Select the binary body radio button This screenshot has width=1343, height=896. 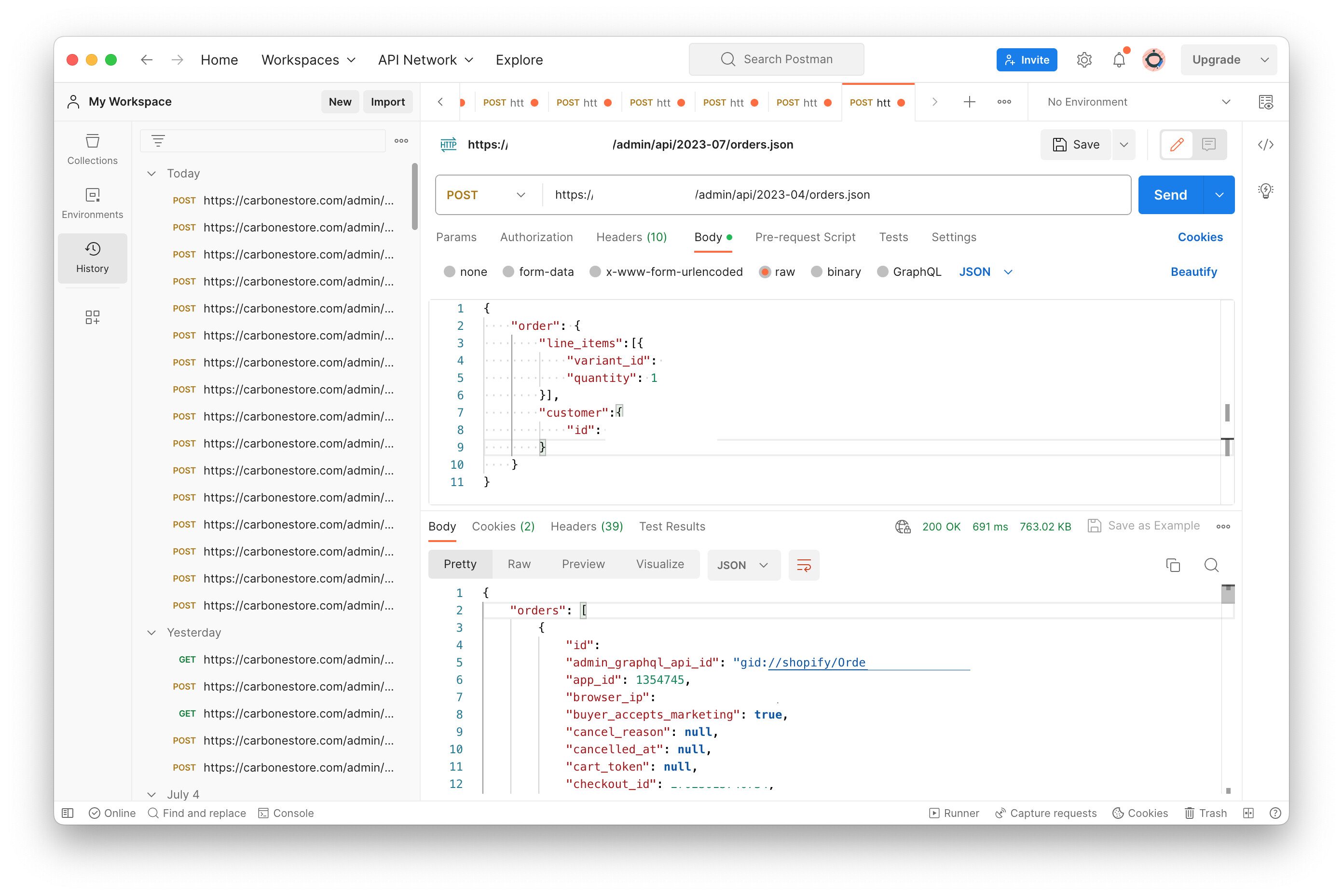coord(817,272)
